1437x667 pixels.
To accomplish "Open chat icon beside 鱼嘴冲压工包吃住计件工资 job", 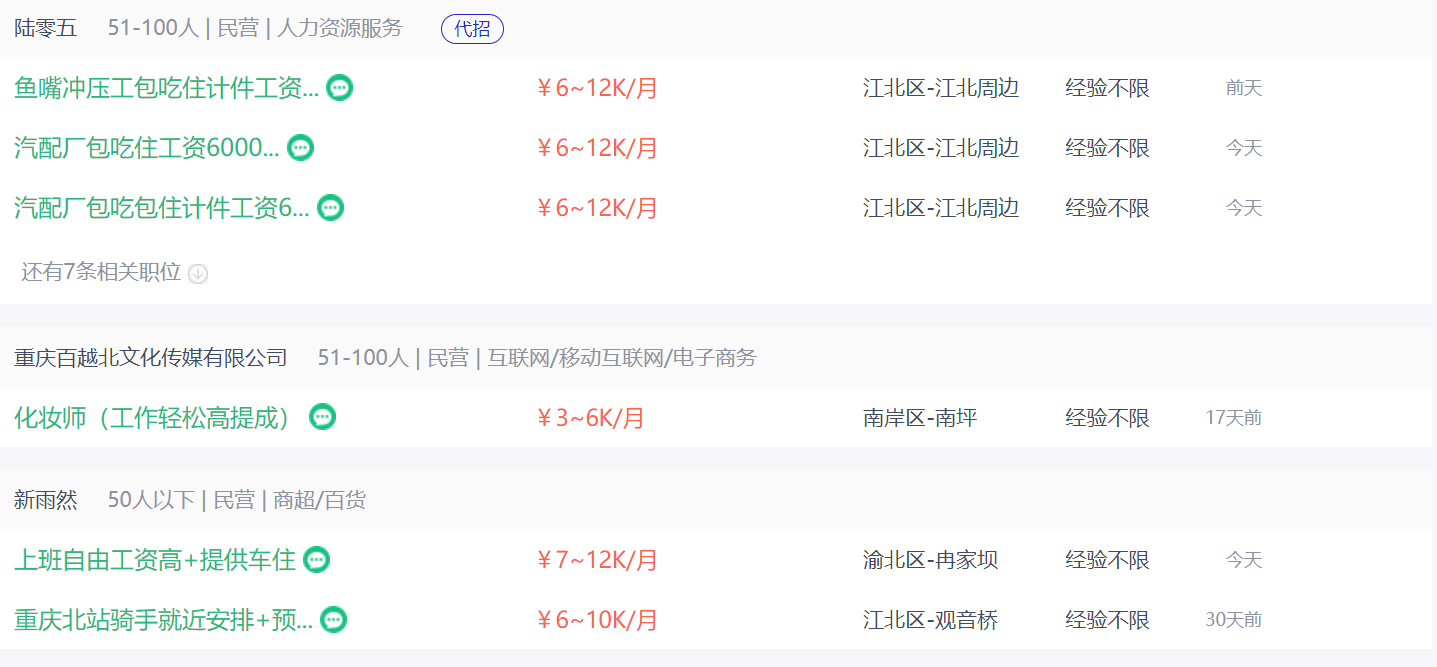I will pos(340,88).
